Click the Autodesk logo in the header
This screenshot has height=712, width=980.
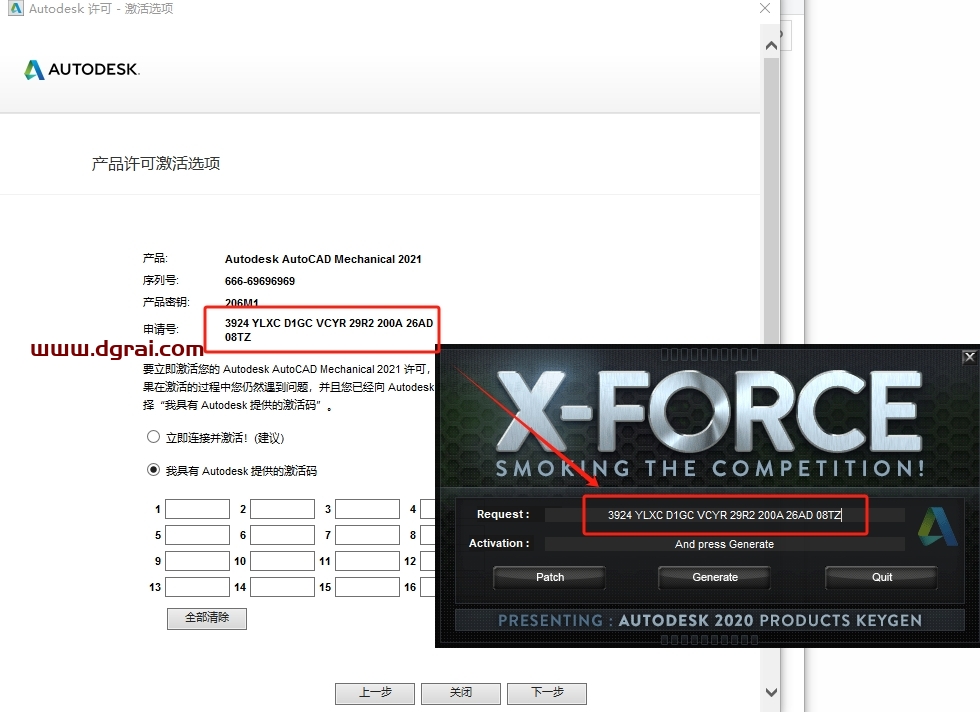tap(82, 69)
